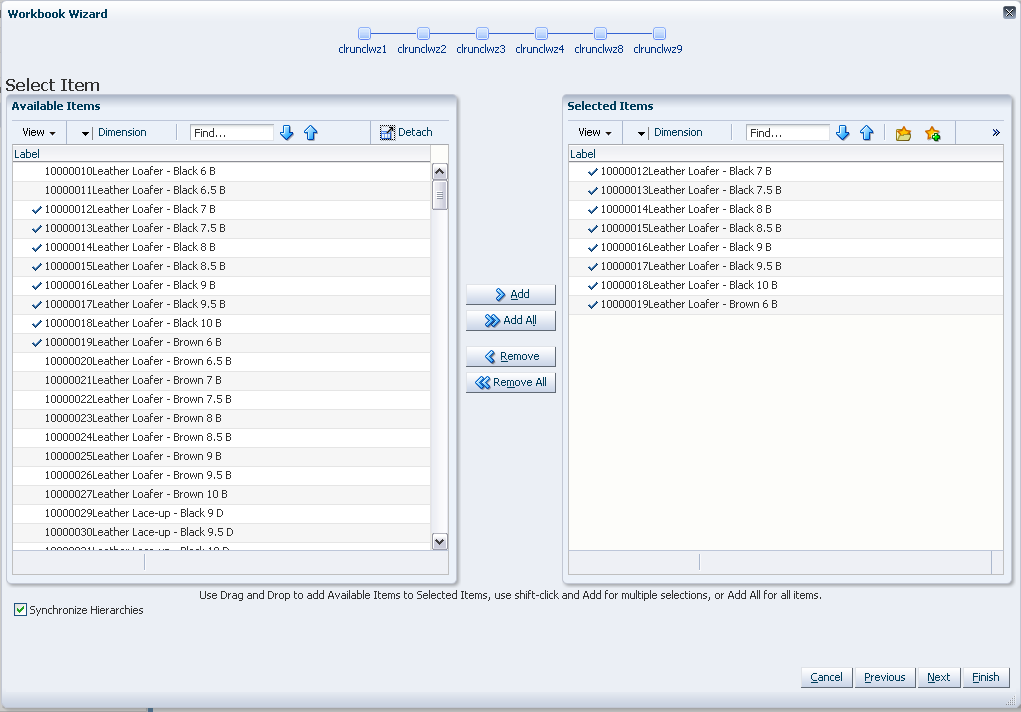1021x712 pixels.
Task: Close the Workbook Wizard dialog
Action: click(1009, 12)
